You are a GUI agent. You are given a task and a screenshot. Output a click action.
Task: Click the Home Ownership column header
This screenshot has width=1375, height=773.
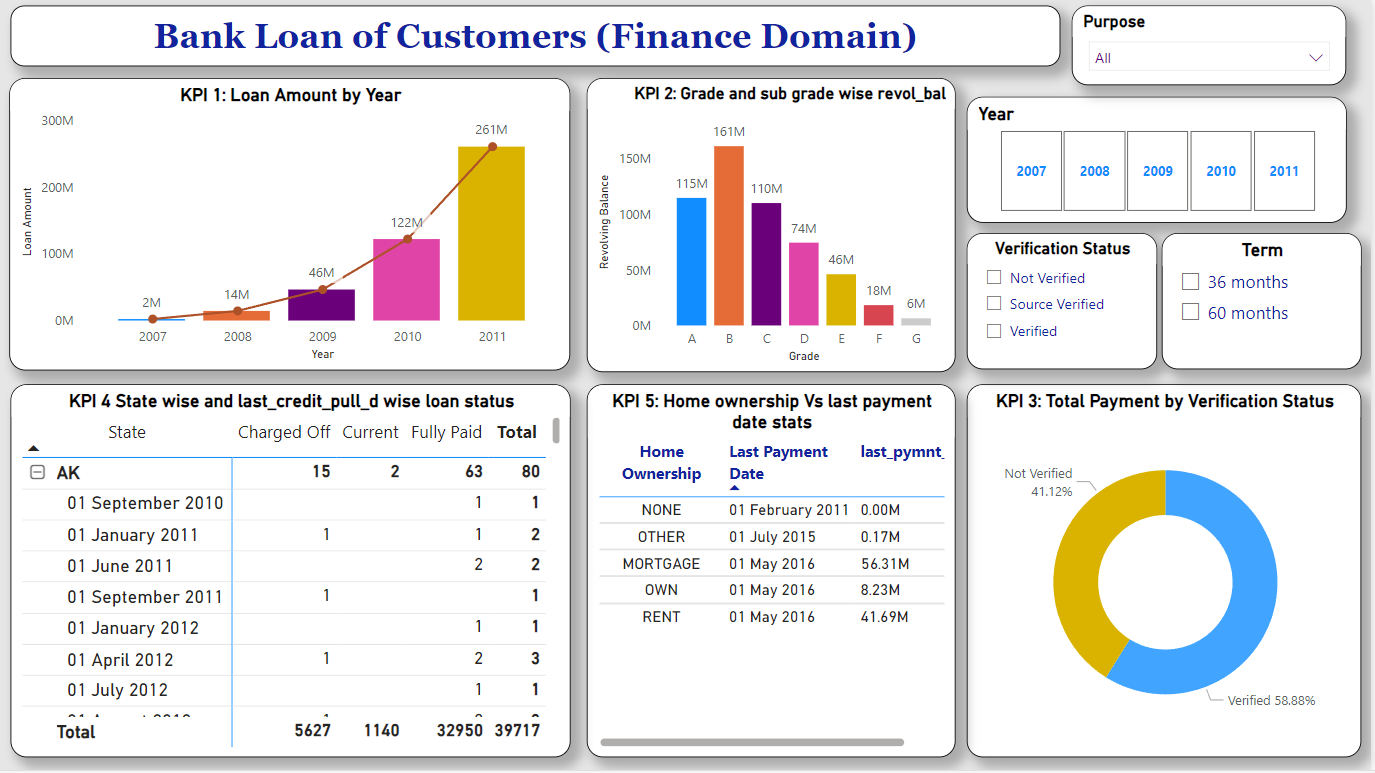click(x=661, y=463)
